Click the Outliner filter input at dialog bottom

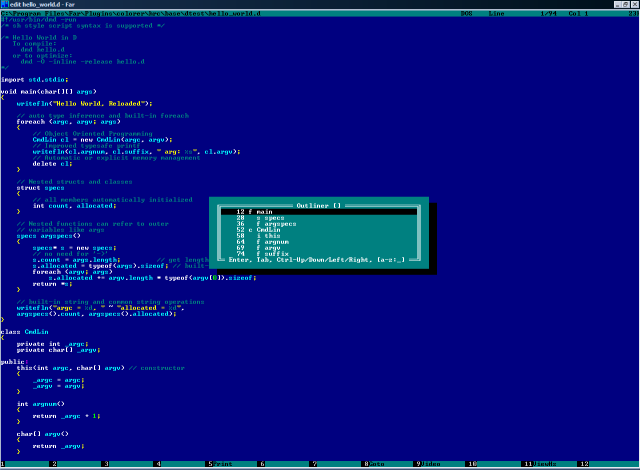tap(391, 260)
